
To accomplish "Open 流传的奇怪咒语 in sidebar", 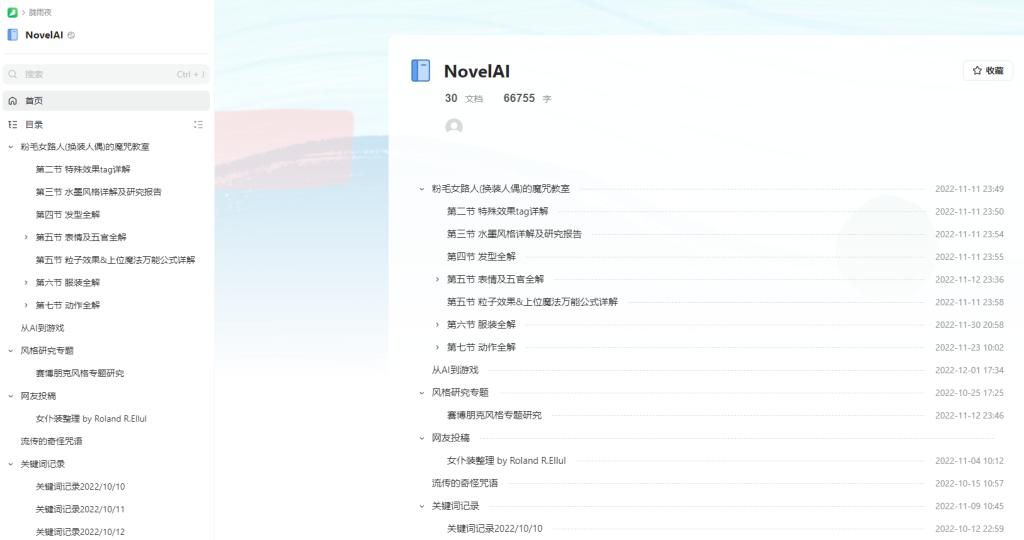I will pos(52,441).
